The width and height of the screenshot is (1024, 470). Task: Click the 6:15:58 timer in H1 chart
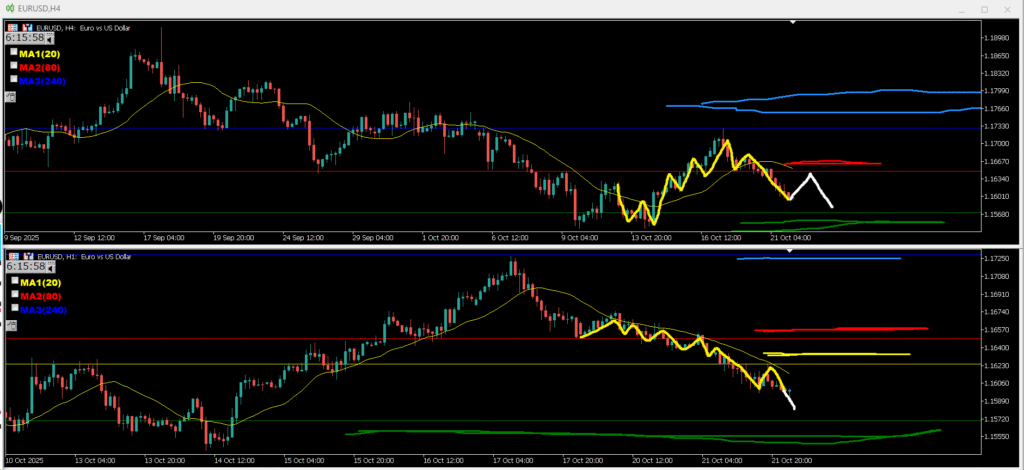tap(24, 267)
